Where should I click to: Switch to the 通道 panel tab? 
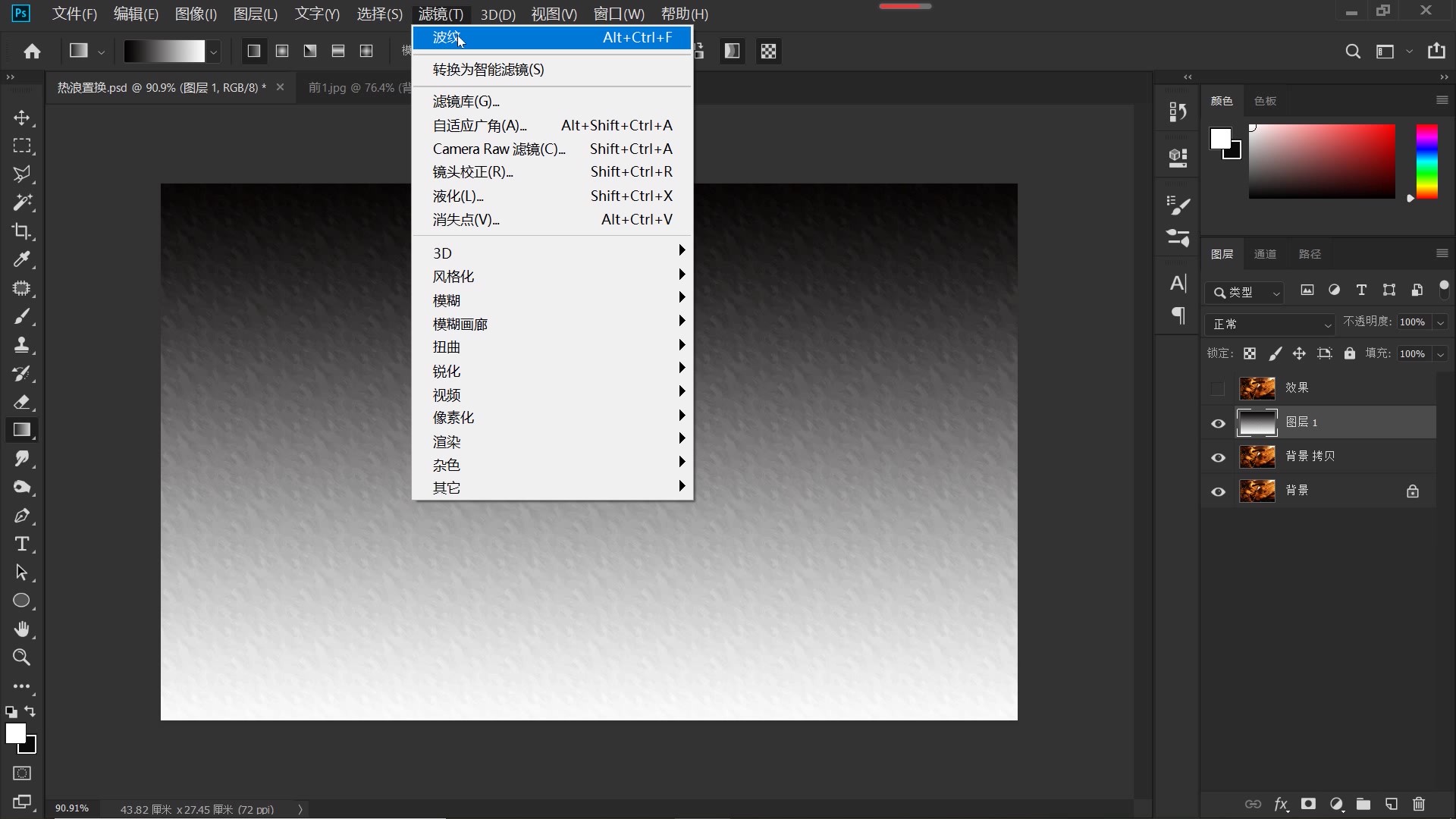tap(1265, 254)
